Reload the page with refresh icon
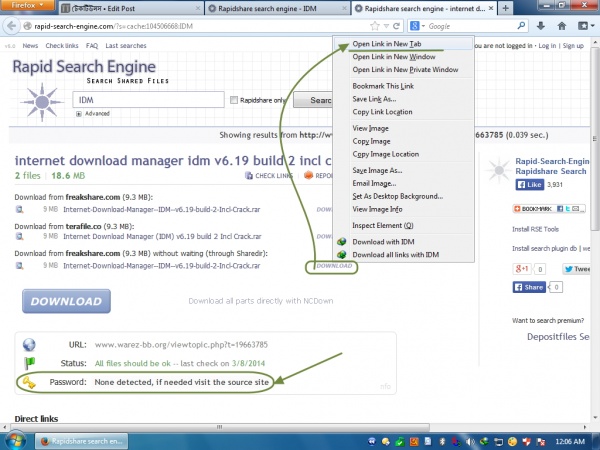 (x=396, y=26)
